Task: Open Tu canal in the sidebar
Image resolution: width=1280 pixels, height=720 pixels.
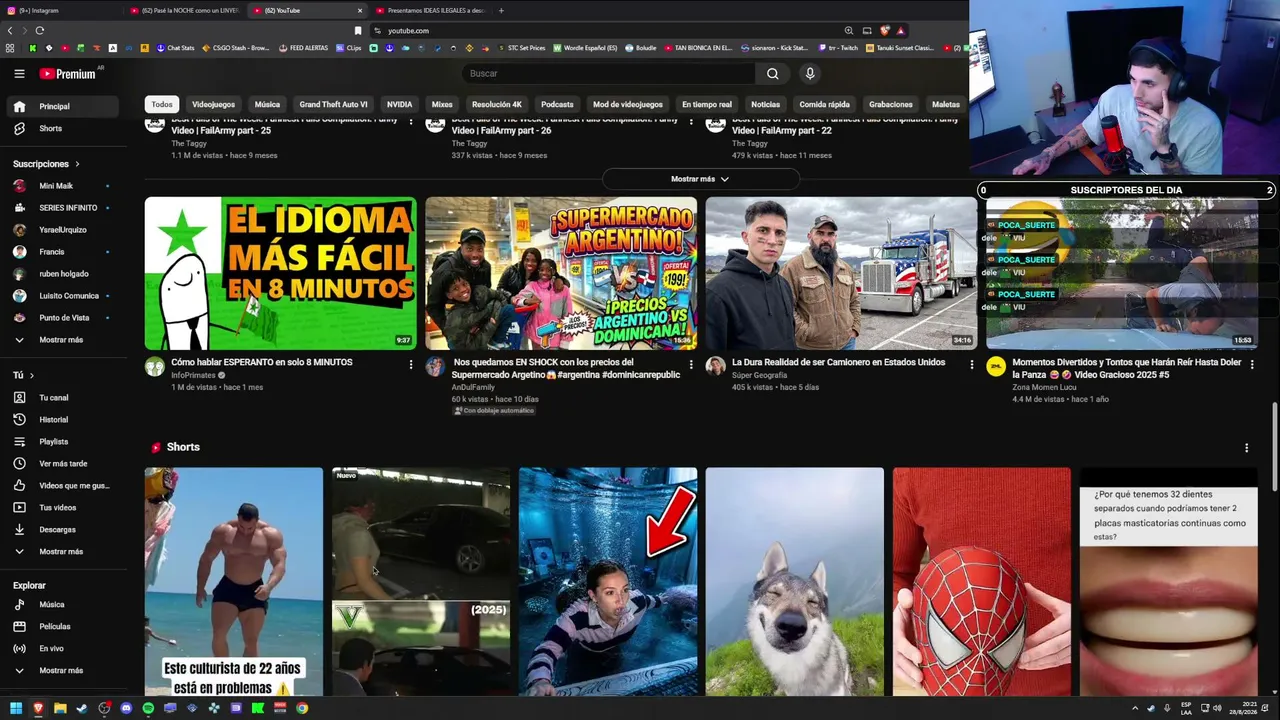Action: pyautogui.click(x=53, y=398)
